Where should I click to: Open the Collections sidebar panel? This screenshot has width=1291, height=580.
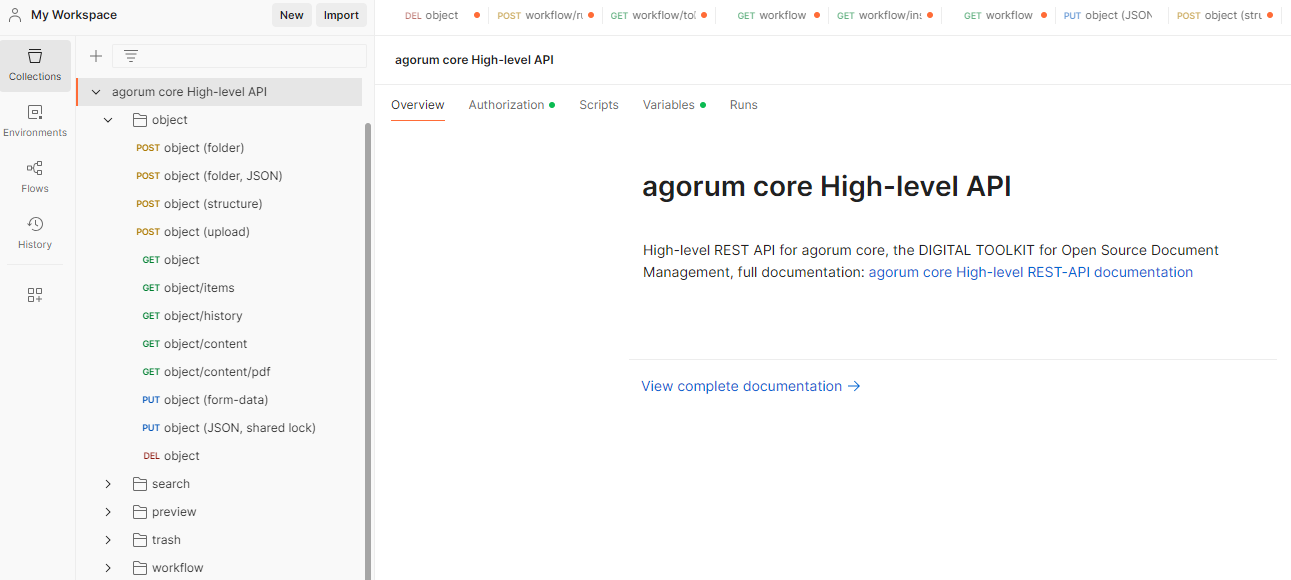click(35, 65)
